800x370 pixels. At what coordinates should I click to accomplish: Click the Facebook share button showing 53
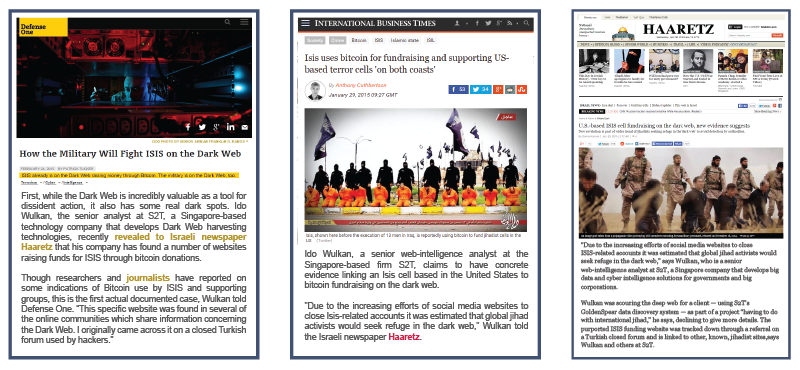point(458,89)
